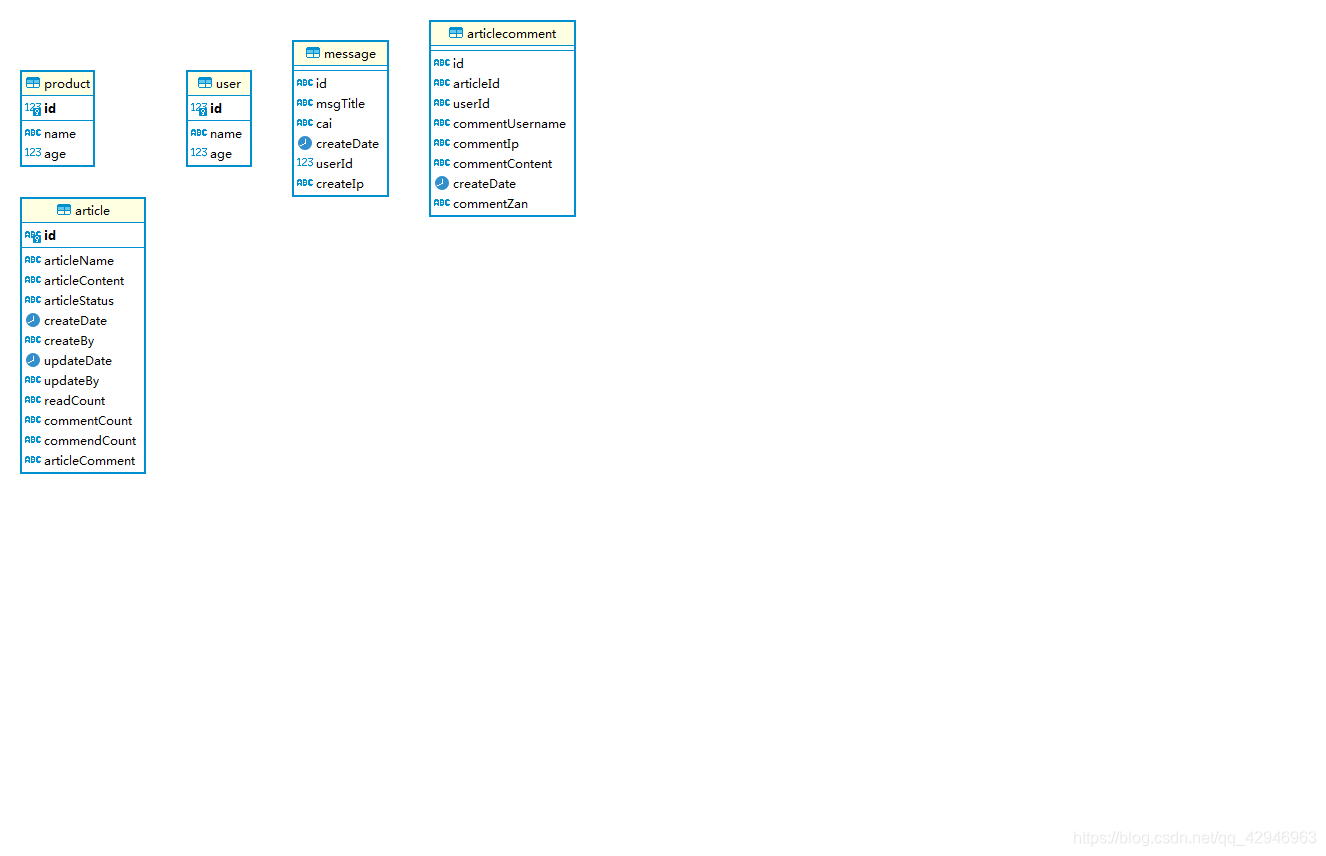The height and width of the screenshot is (856, 1326).
Task: Select createBy column in article table
Action: tap(83, 340)
